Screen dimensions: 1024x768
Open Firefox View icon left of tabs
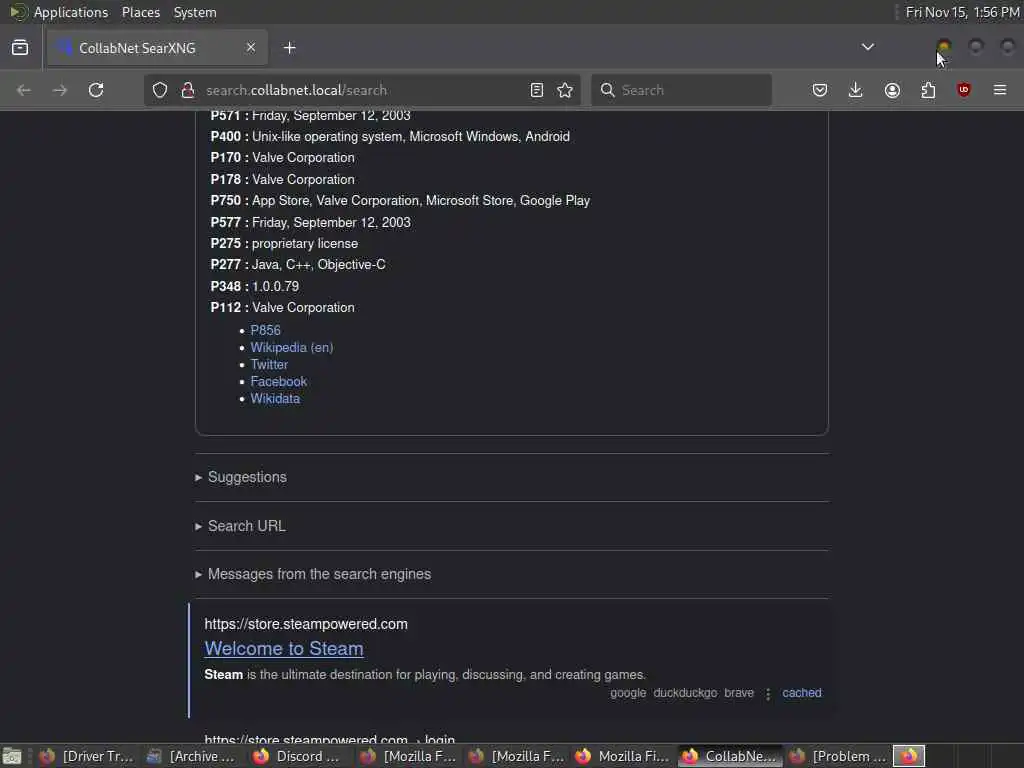20,48
